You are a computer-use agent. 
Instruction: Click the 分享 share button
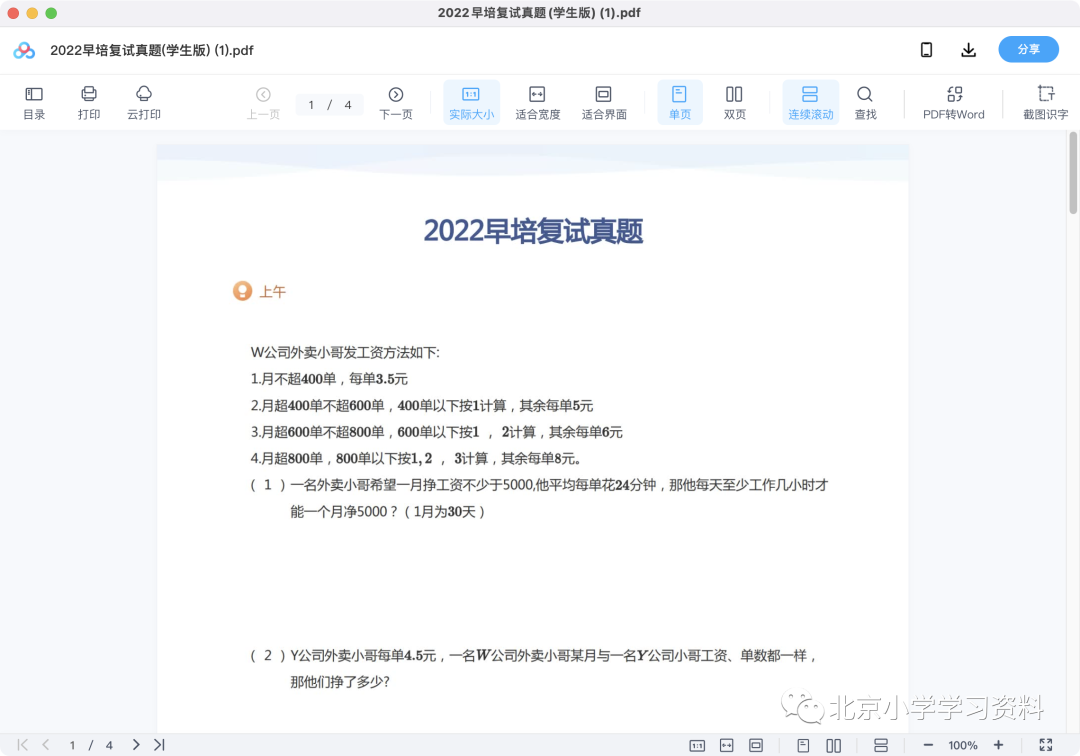pos(1028,50)
